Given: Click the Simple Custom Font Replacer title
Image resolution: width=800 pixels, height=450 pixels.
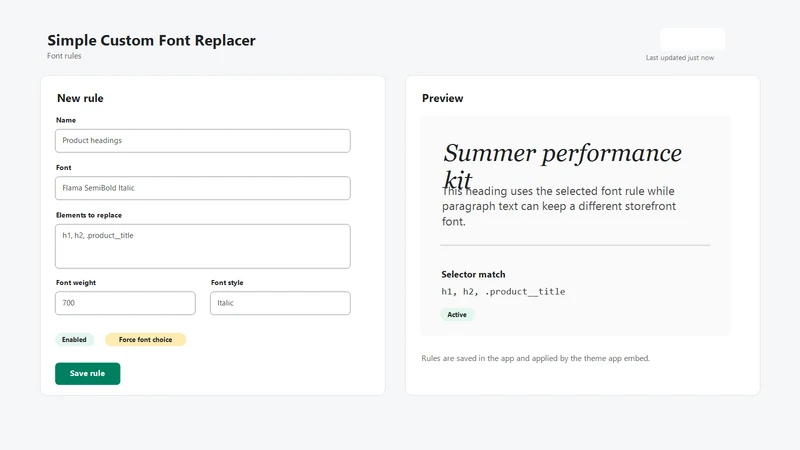Looking at the screenshot, I should pos(152,40).
